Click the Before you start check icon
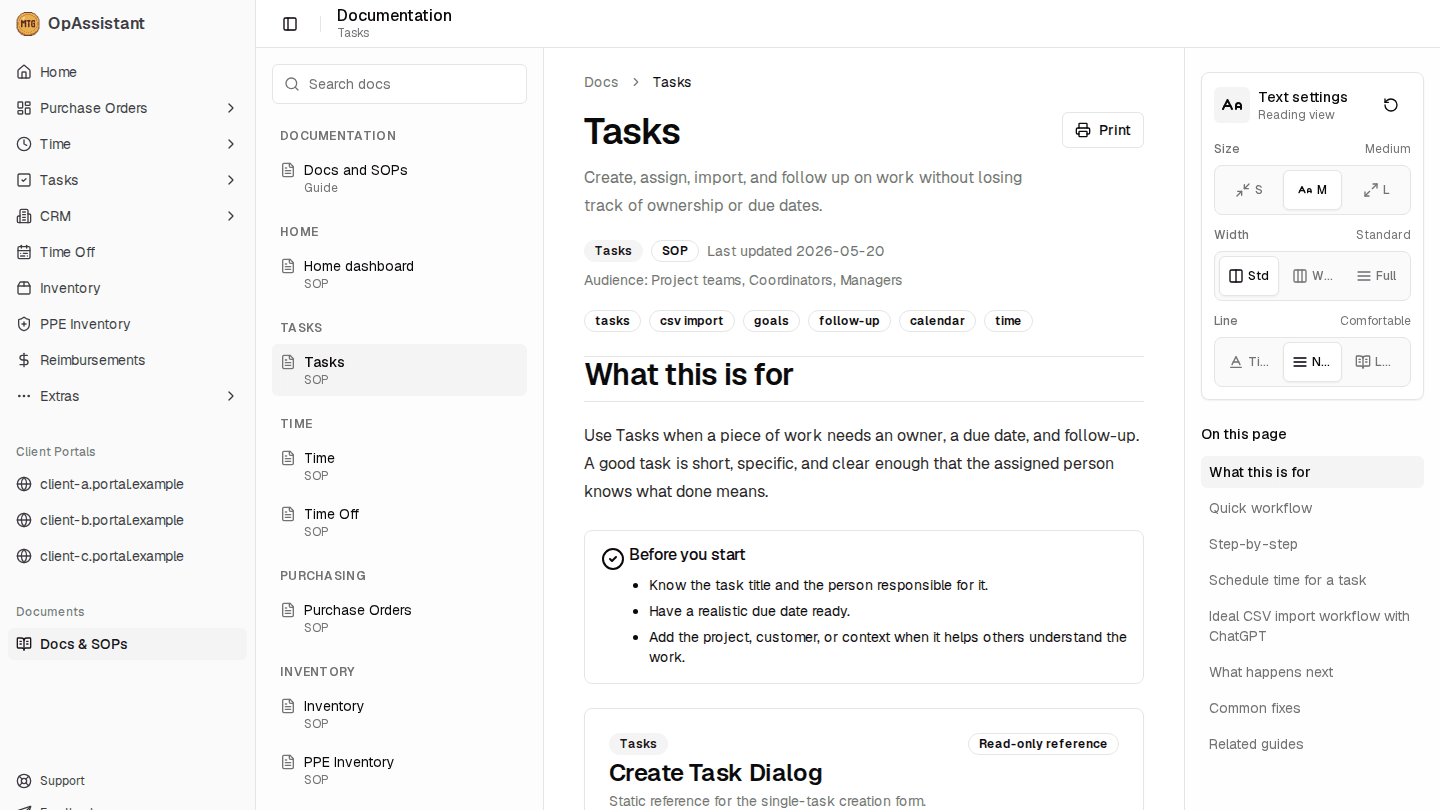The width and height of the screenshot is (1440, 810). click(613, 559)
